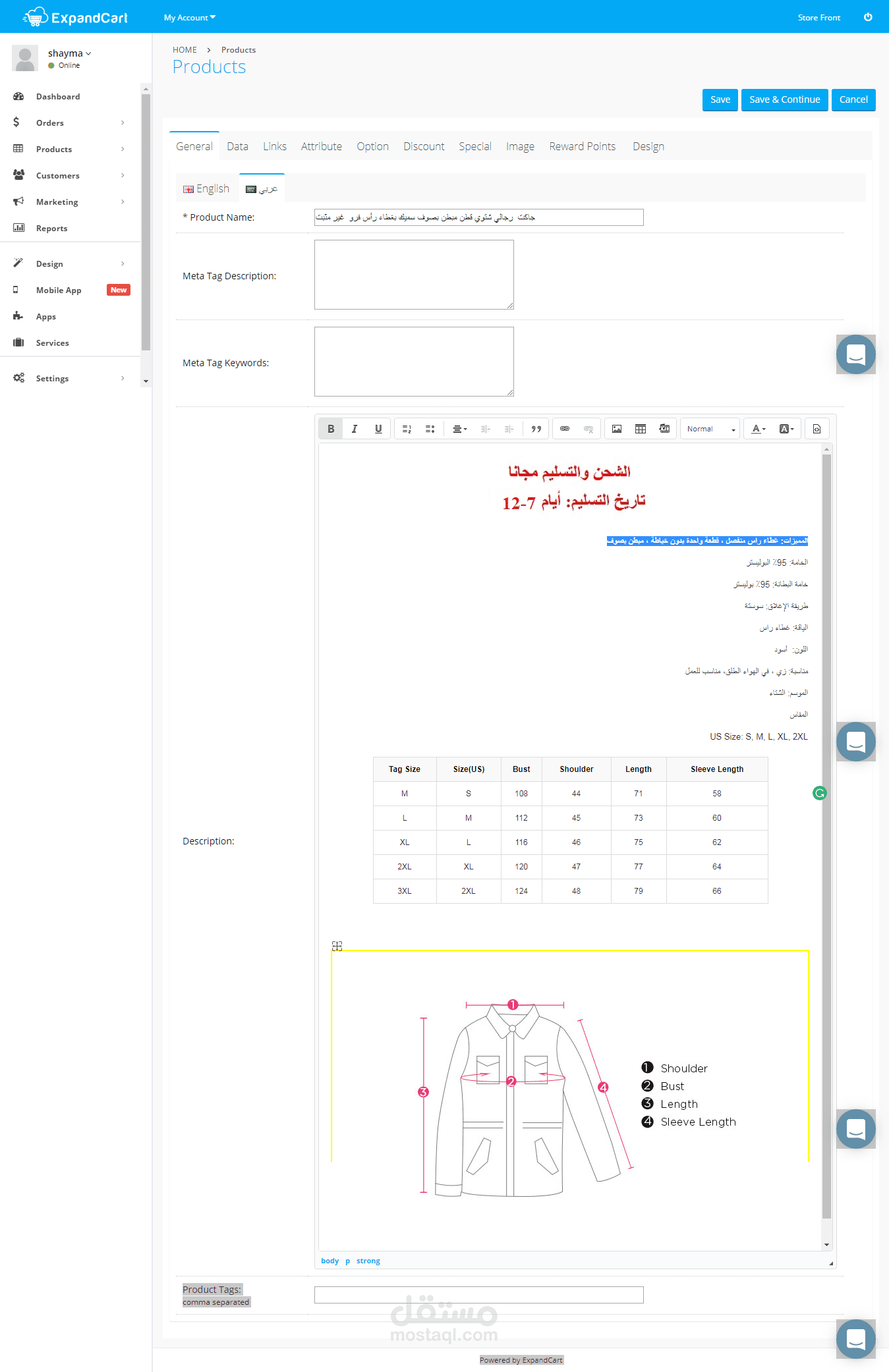The height and width of the screenshot is (1372, 889).
Task: Switch to the Image tab
Action: coord(520,146)
